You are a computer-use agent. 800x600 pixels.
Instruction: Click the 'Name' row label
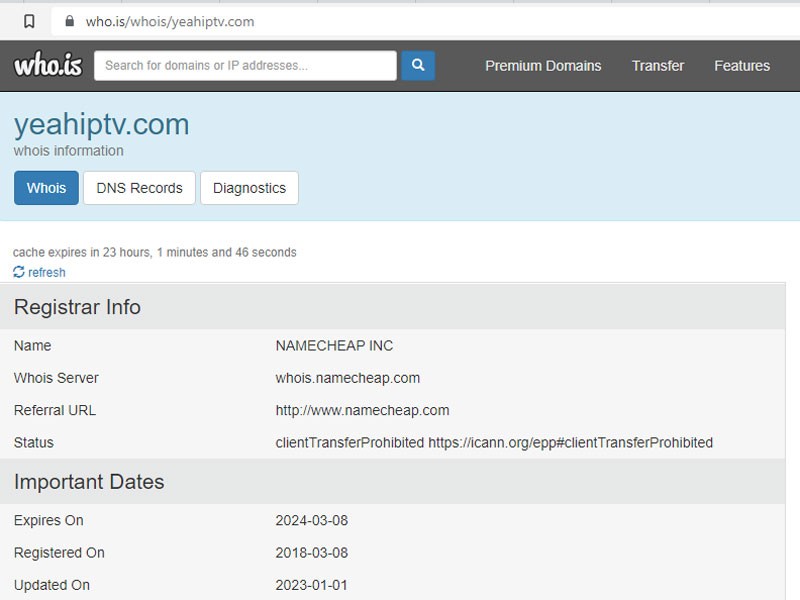click(x=32, y=345)
